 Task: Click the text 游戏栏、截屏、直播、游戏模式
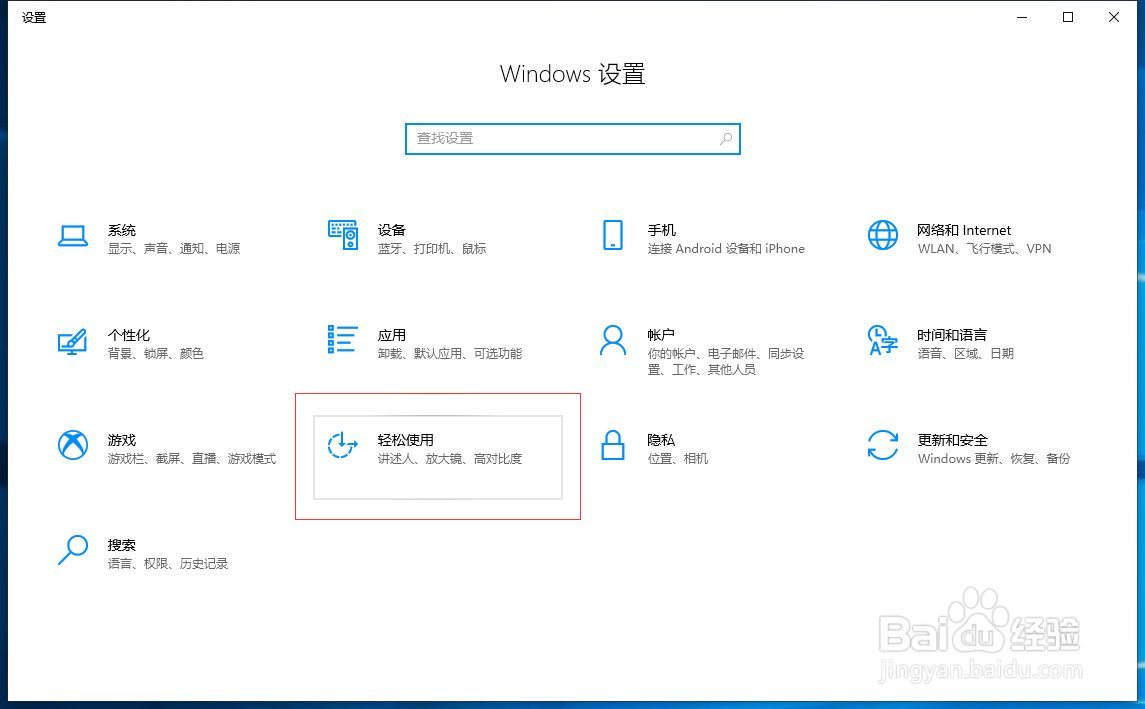pyautogui.click(x=192, y=459)
